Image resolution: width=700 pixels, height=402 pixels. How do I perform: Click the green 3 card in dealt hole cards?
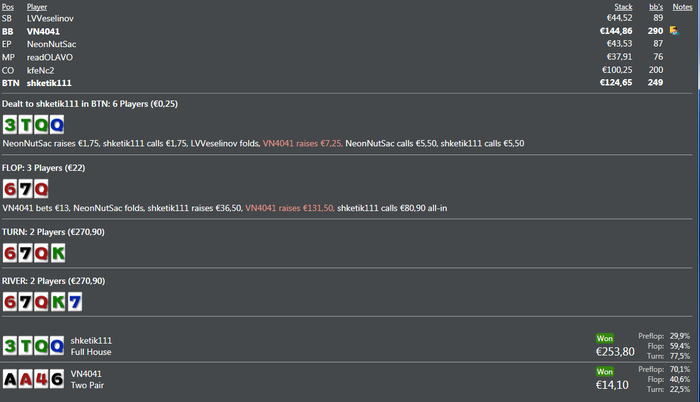coord(10,125)
